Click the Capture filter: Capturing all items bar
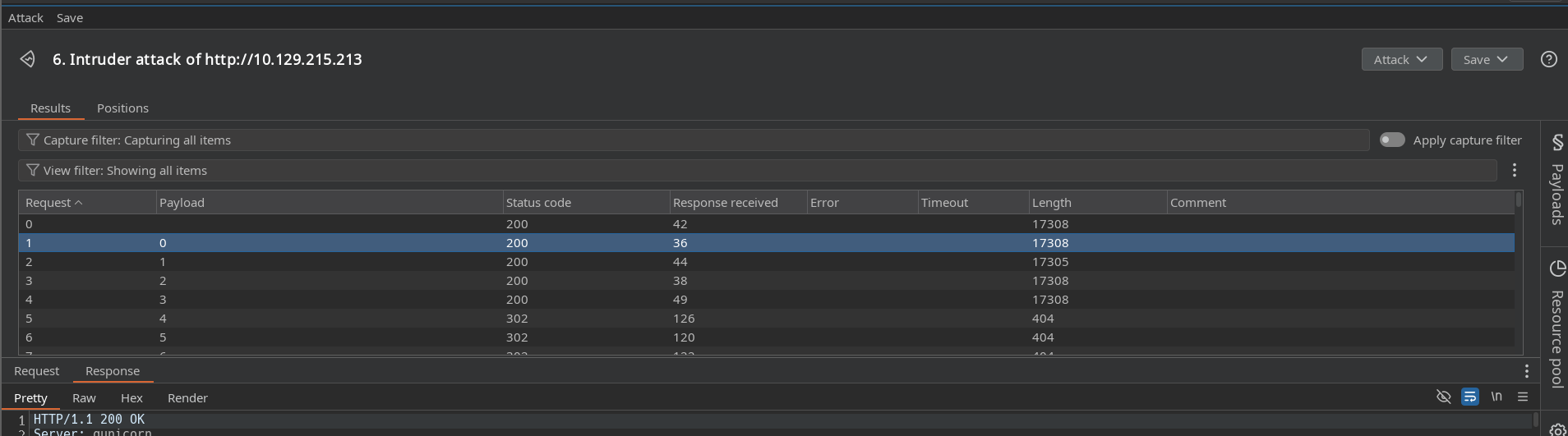 (x=694, y=140)
